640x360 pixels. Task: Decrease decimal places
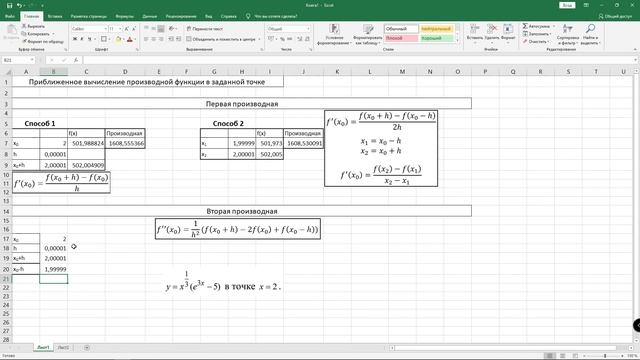click(x=307, y=39)
